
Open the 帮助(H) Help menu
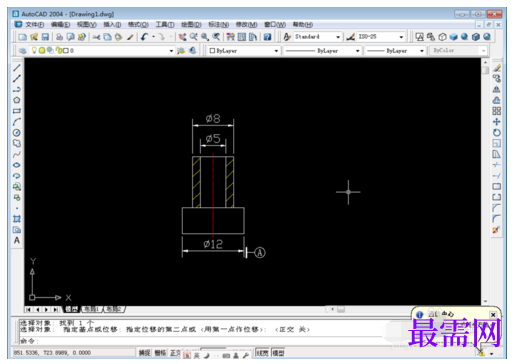coord(303,24)
